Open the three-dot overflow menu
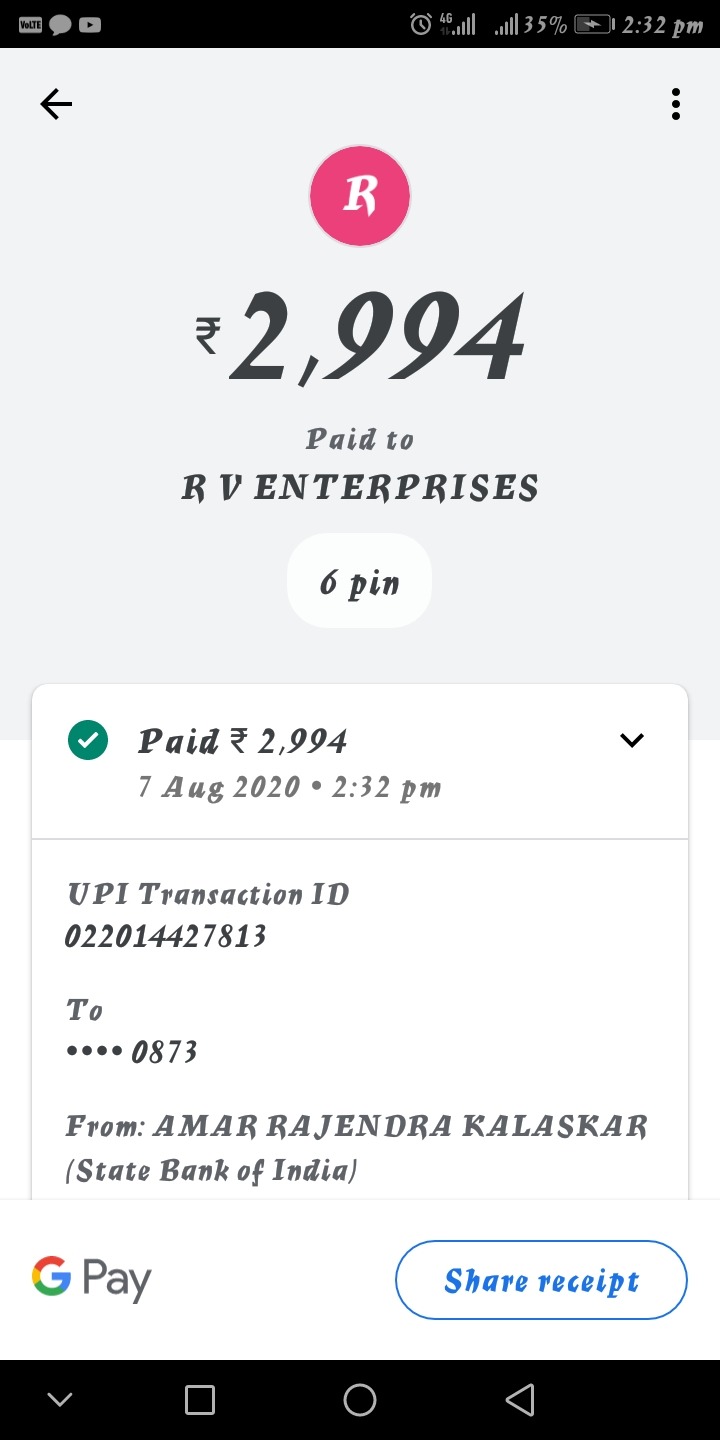 [676, 104]
